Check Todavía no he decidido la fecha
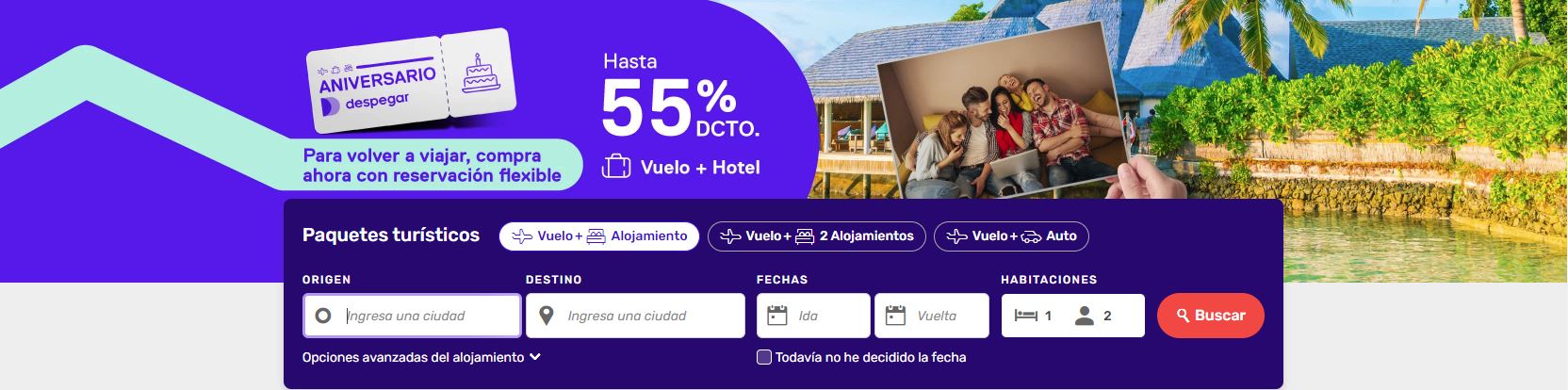This screenshot has width=1568, height=390. pos(764,357)
